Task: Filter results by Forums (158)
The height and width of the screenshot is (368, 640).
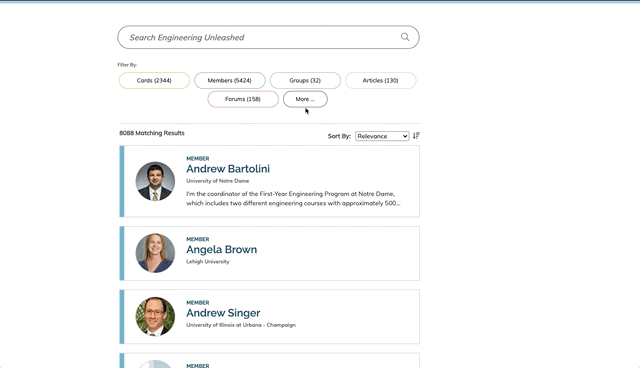Action: pyautogui.click(x=243, y=99)
